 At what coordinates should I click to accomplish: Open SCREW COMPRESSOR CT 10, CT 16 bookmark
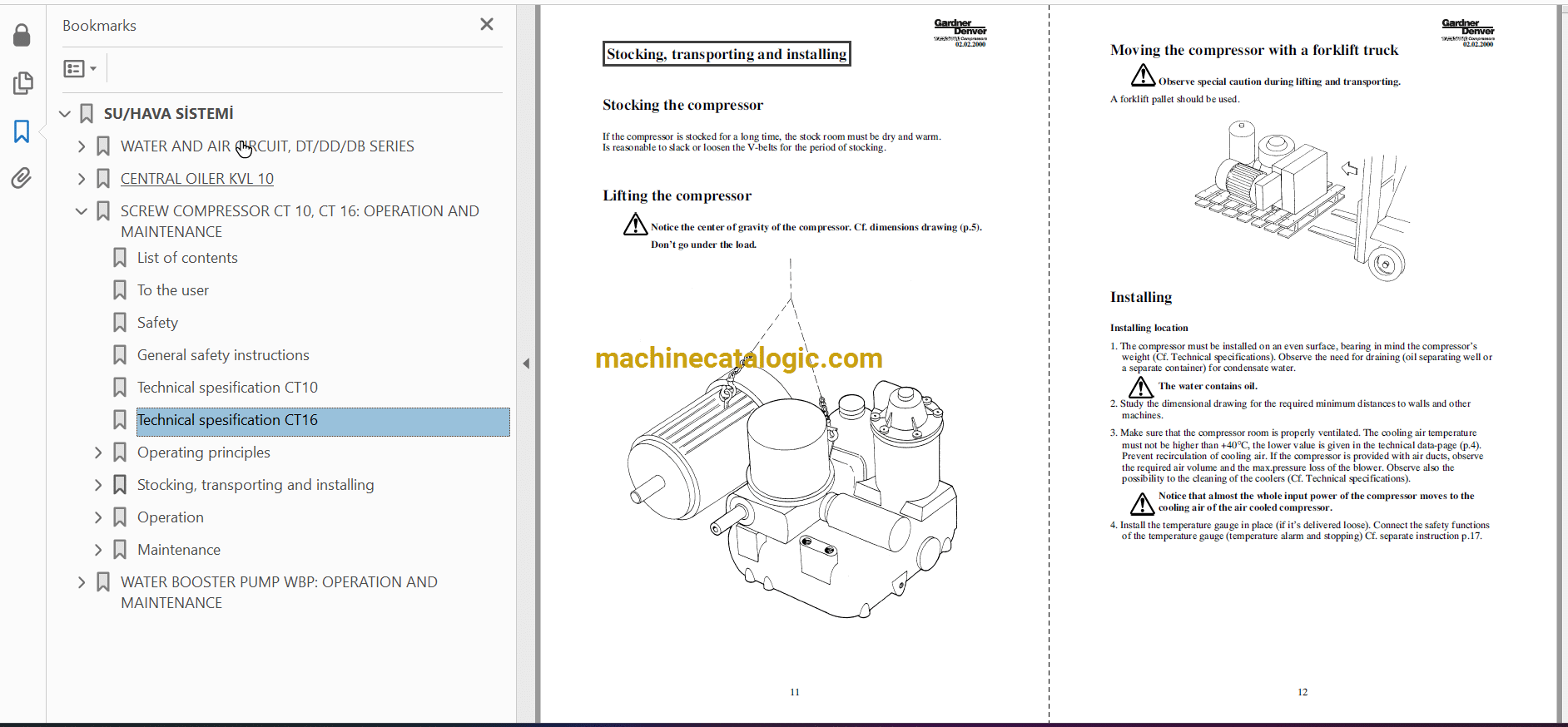(300, 221)
